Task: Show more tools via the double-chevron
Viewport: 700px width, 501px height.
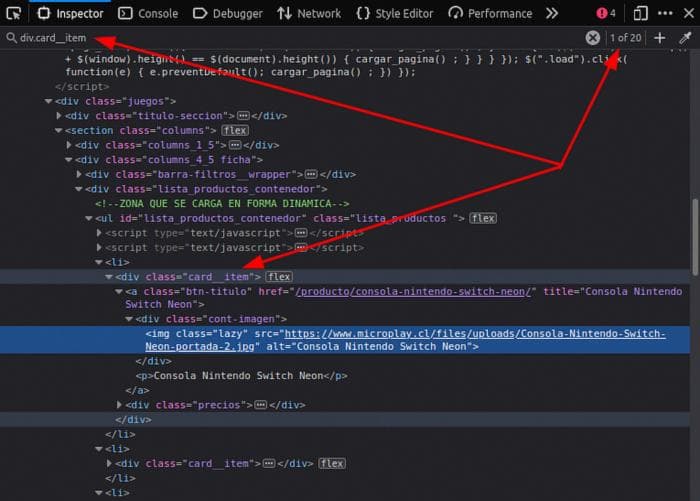Action: coord(552,13)
